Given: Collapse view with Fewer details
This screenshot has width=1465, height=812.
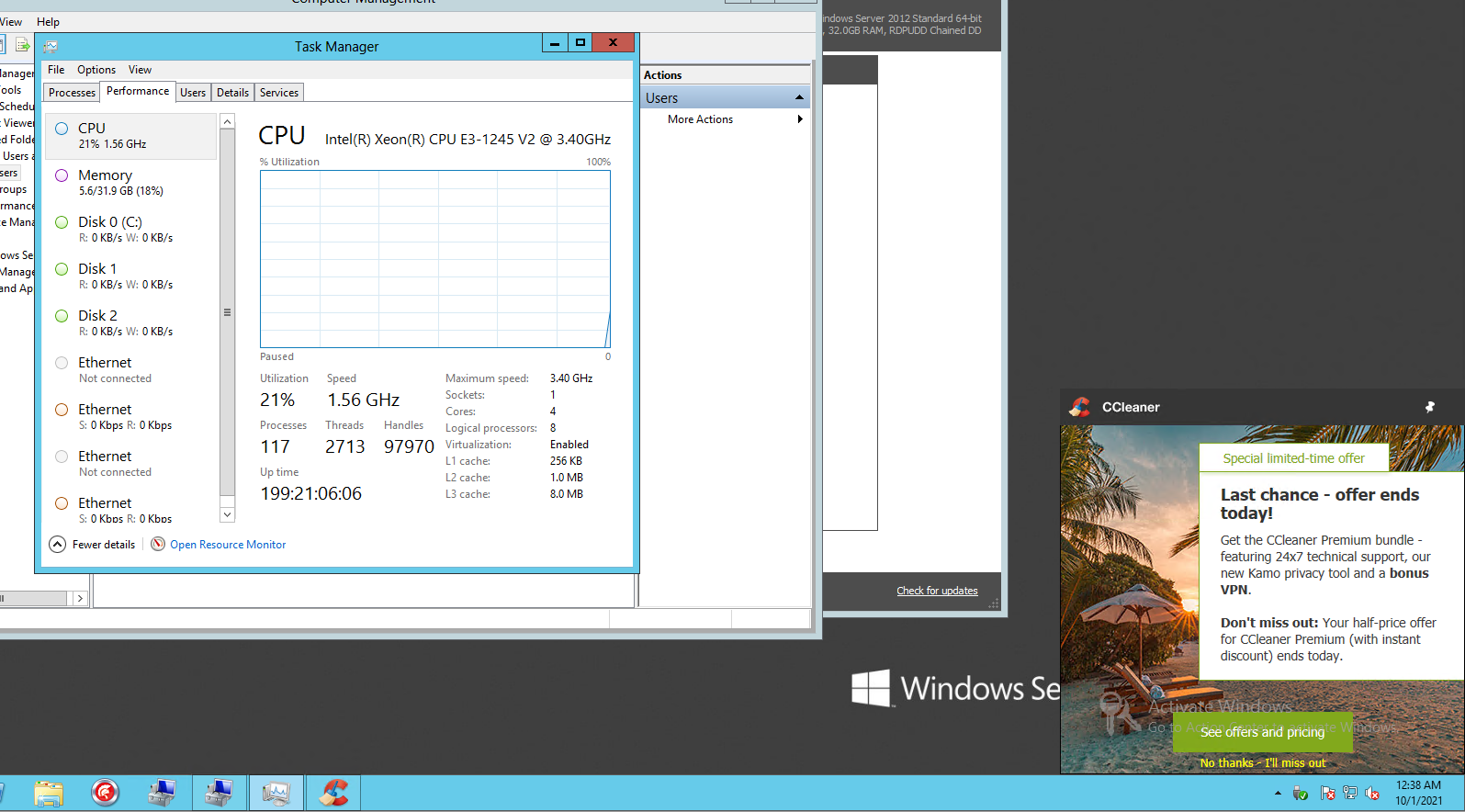Looking at the screenshot, I should coord(93,544).
